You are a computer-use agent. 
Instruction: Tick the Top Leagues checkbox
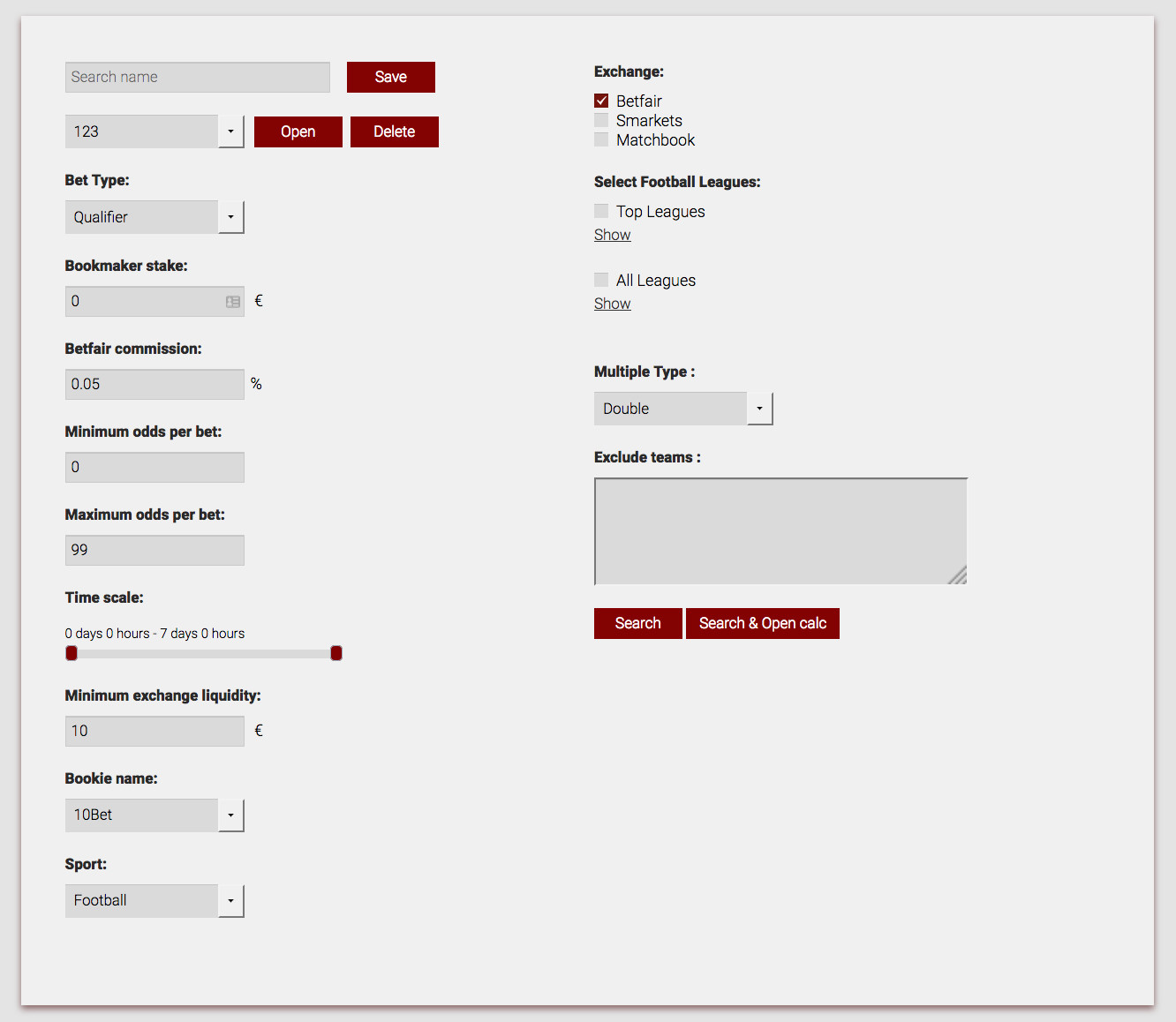[601, 211]
